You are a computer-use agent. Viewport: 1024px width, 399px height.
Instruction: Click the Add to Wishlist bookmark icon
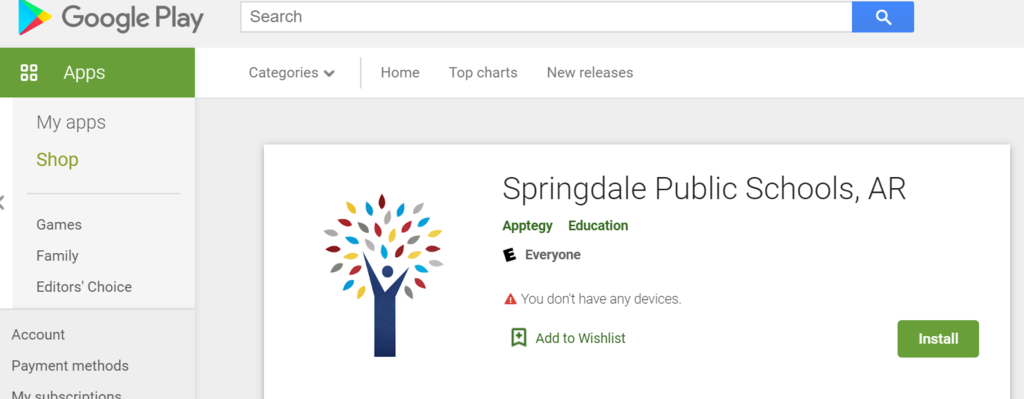point(519,338)
